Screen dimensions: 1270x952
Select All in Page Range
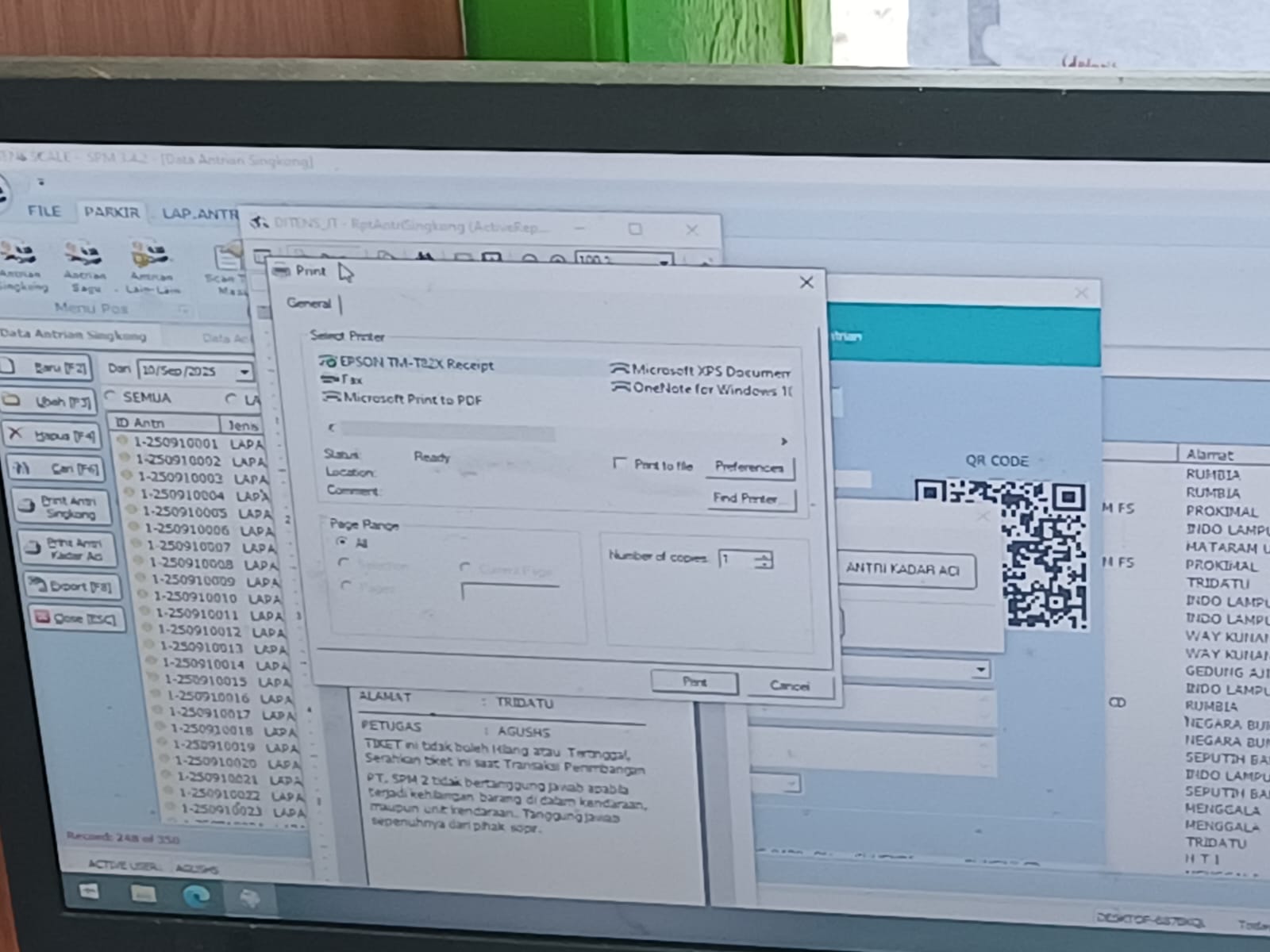[x=342, y=540]
